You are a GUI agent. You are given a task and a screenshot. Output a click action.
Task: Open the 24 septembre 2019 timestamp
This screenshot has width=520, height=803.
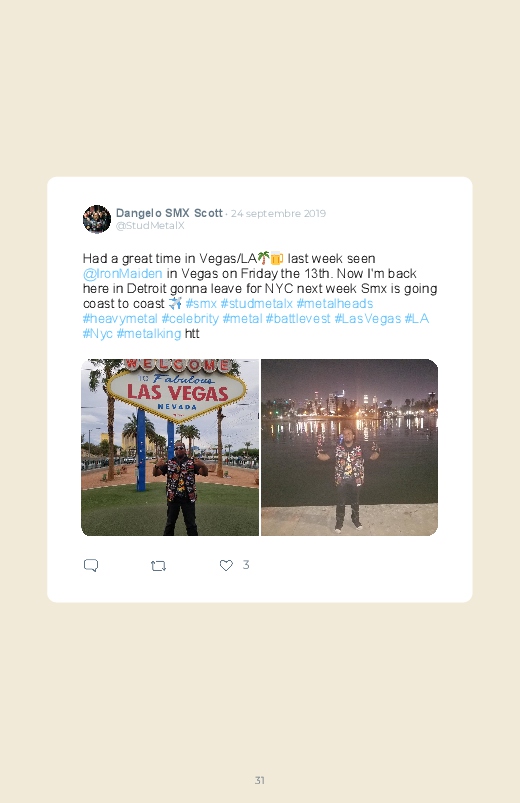[x=278, y=214]
